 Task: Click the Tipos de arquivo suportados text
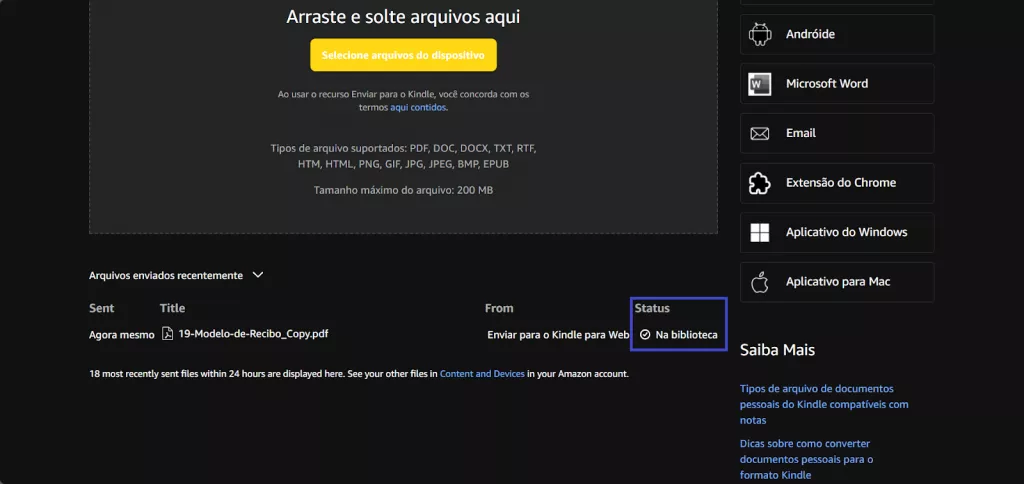tap(403, 156)
